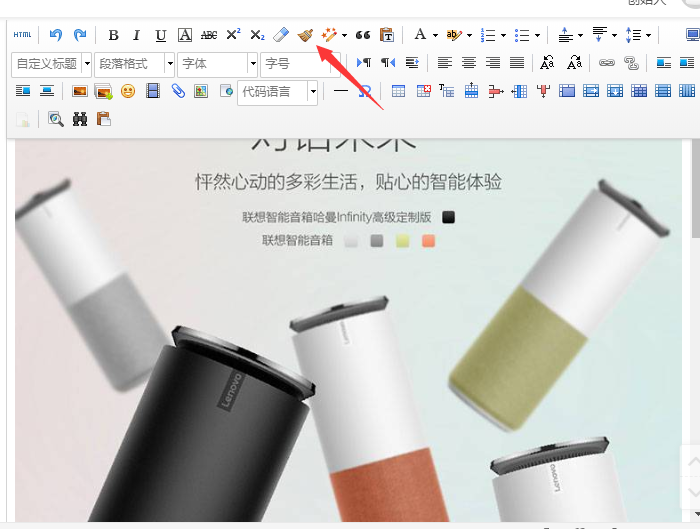Open the 自定义标题 dropdown
This screenshot has height=529, width=700.
[51, 64]
